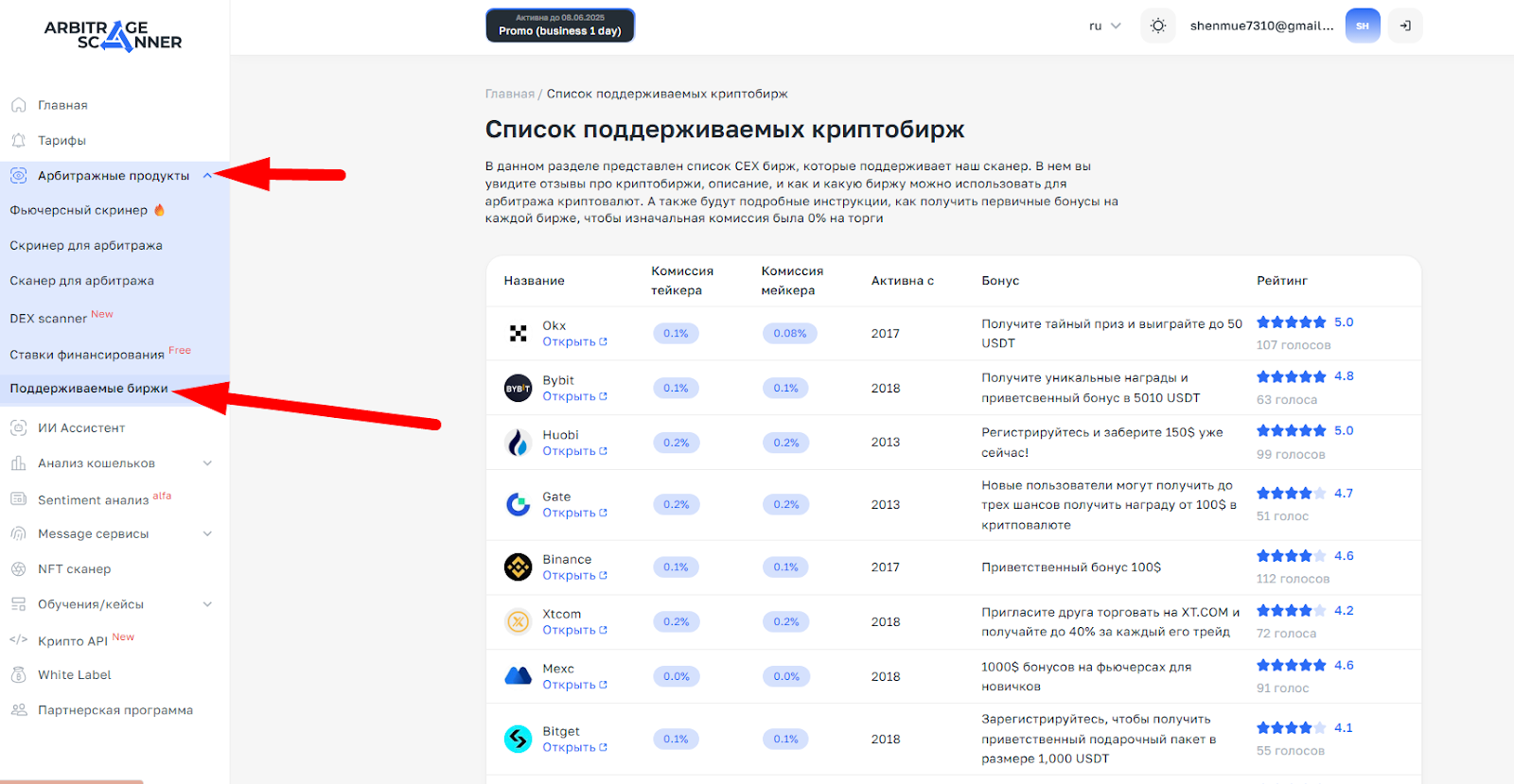Viewport: 1514px width, 784px height.
Task: Click Открыть link under Gate
Action: [574, 514]
